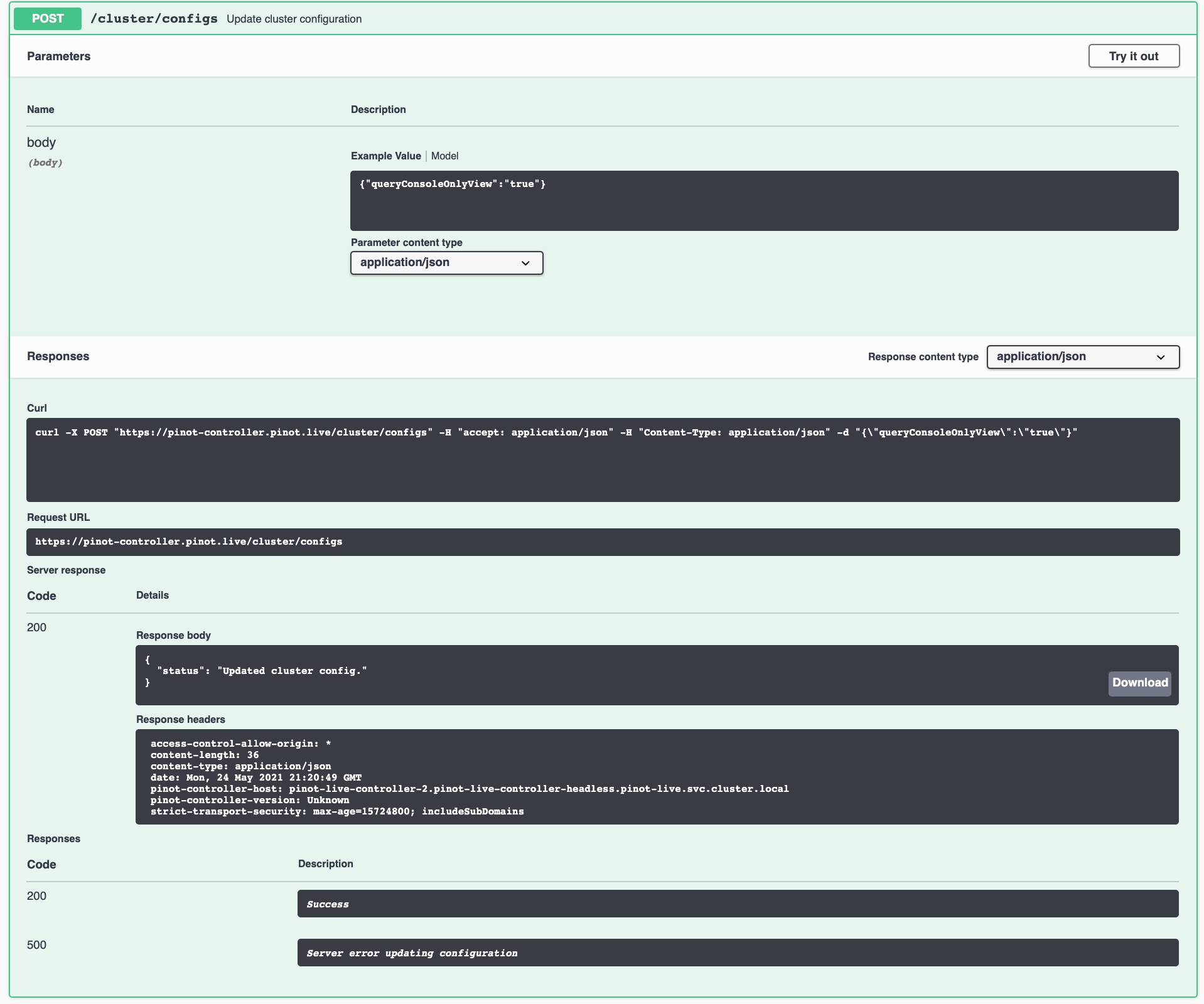Click the Request URL field
The image size is (1204, 1004).
tap(603, 542)
